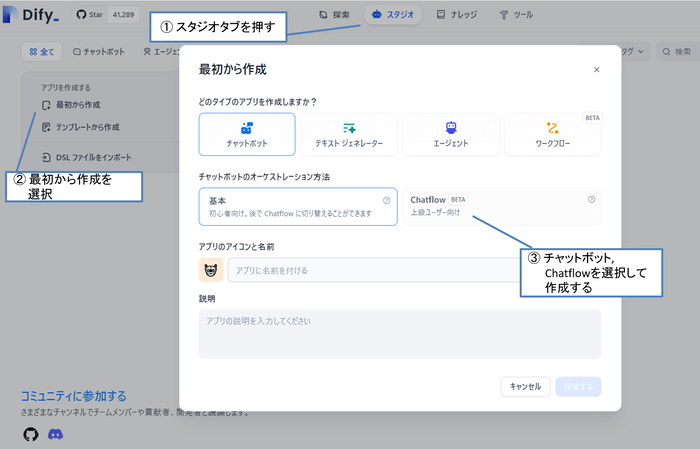Switch to the スタジオ tab

pyautogui.click(x=393, y=15)
